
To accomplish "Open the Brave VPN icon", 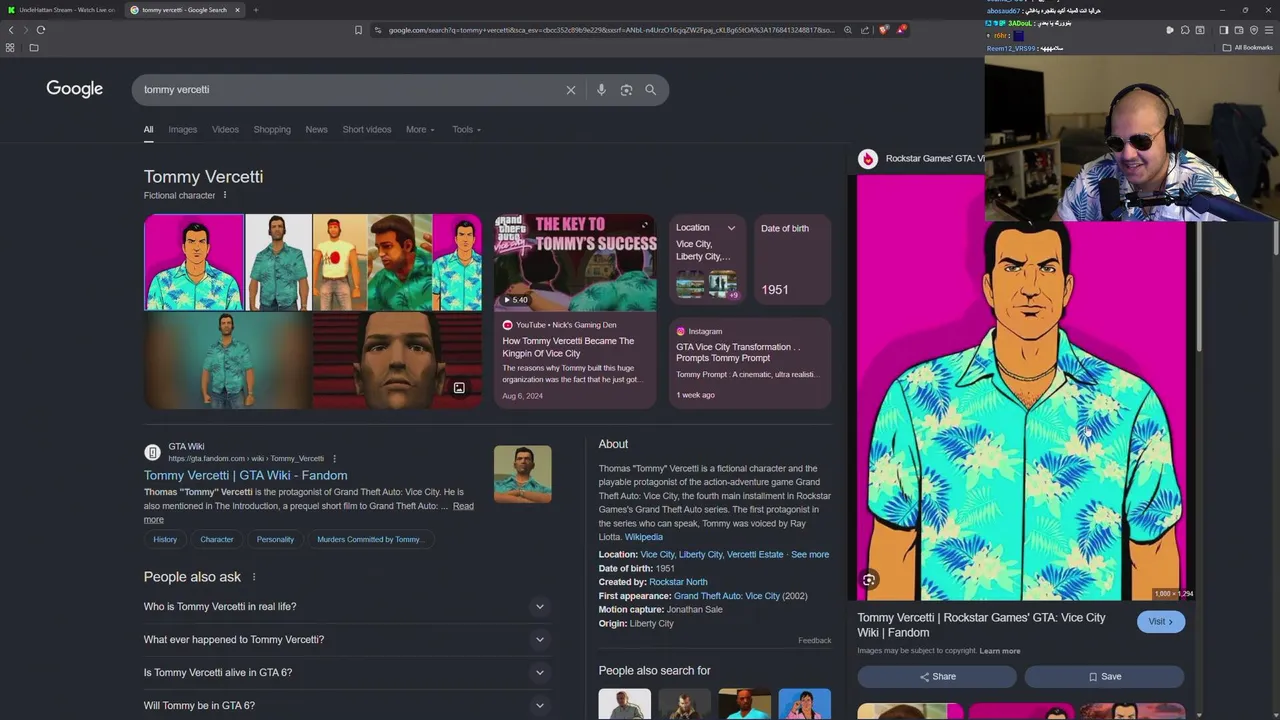I will (x=1253, y=30).
